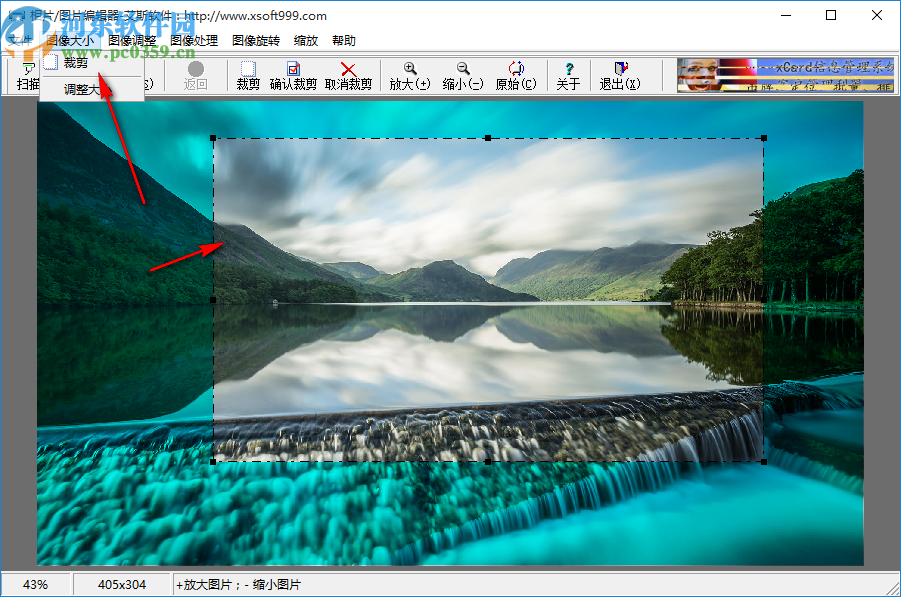The width and height of the screenshot is (901, 597).
Task: Open the 缩放 menu
Action: point(306,41)
